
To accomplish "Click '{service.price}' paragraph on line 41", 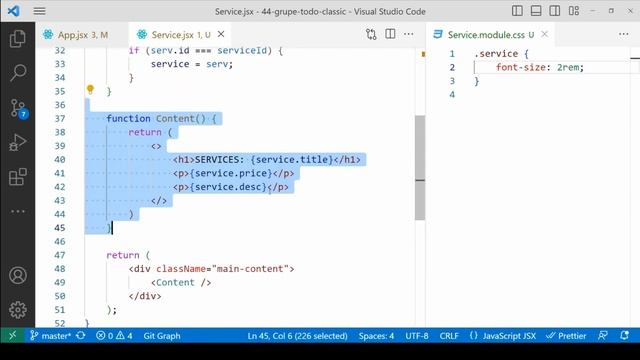I will point(233,173).
